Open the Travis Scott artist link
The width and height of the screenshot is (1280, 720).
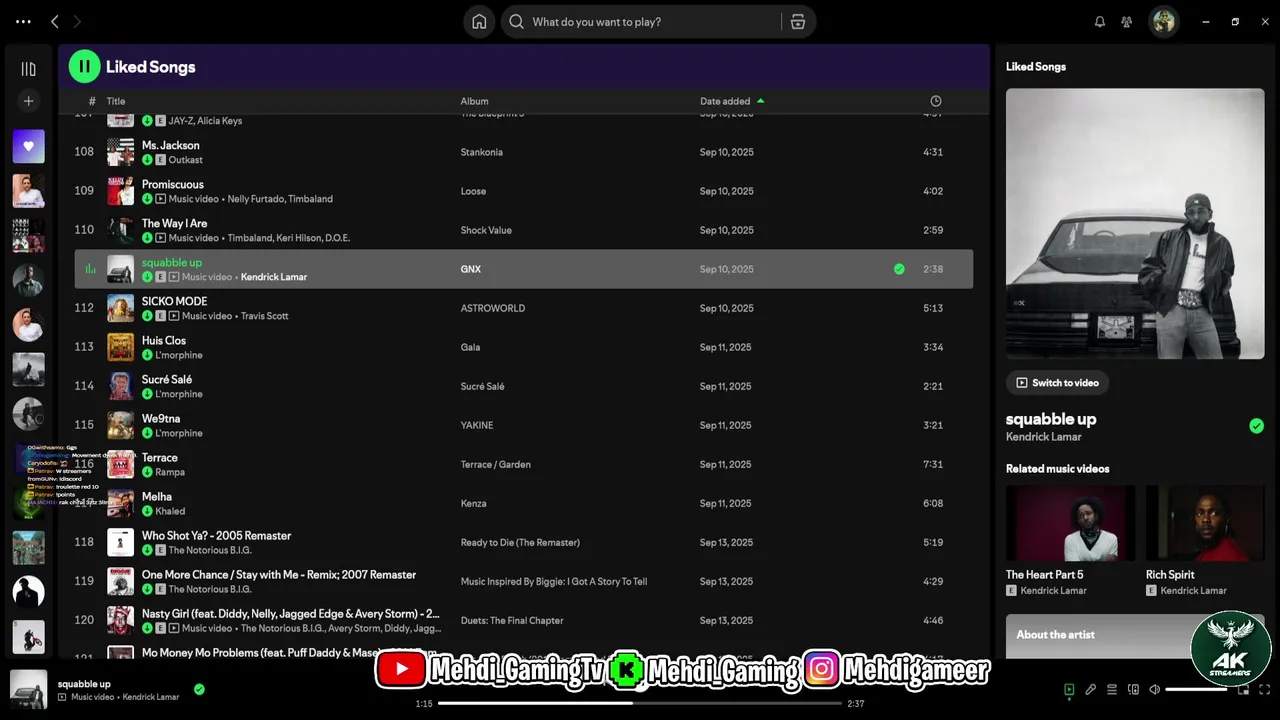coord(264,316)
